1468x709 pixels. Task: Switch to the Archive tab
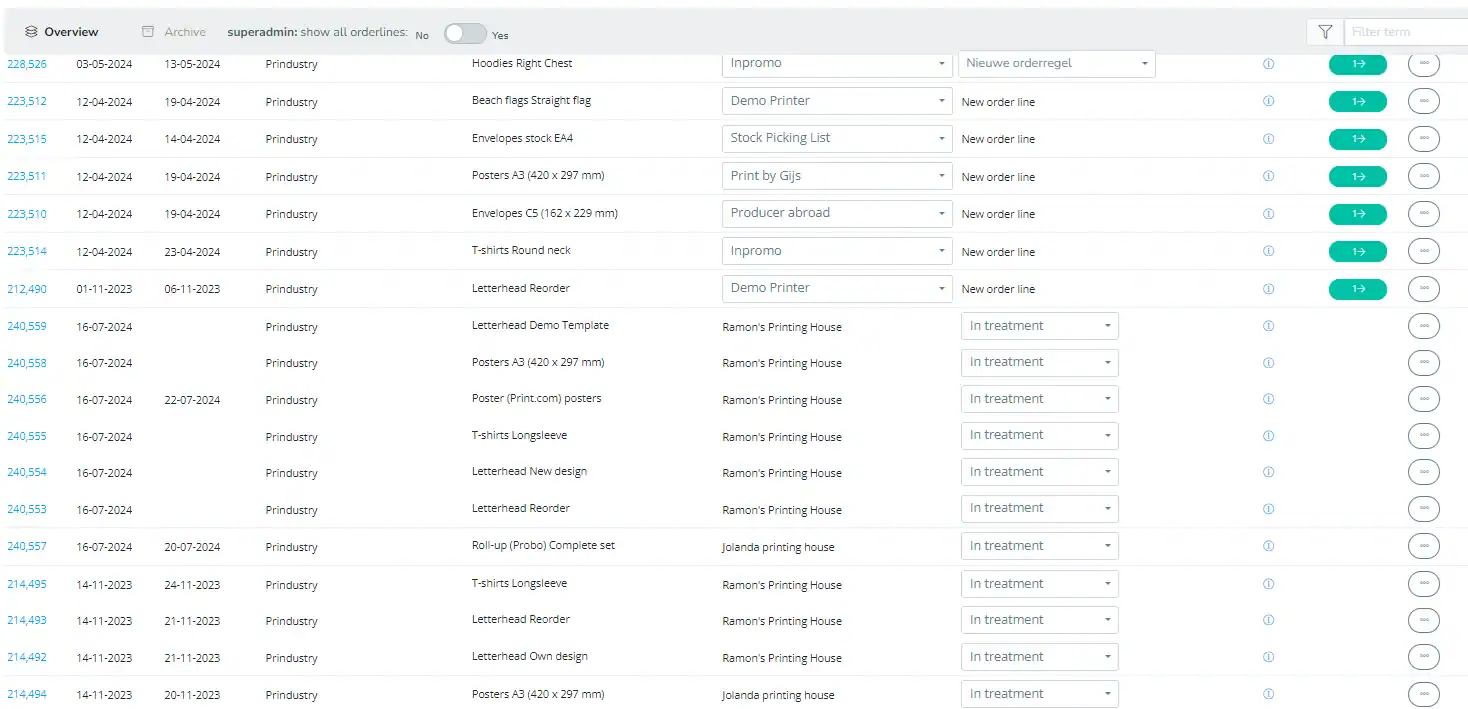click(174, 32)
